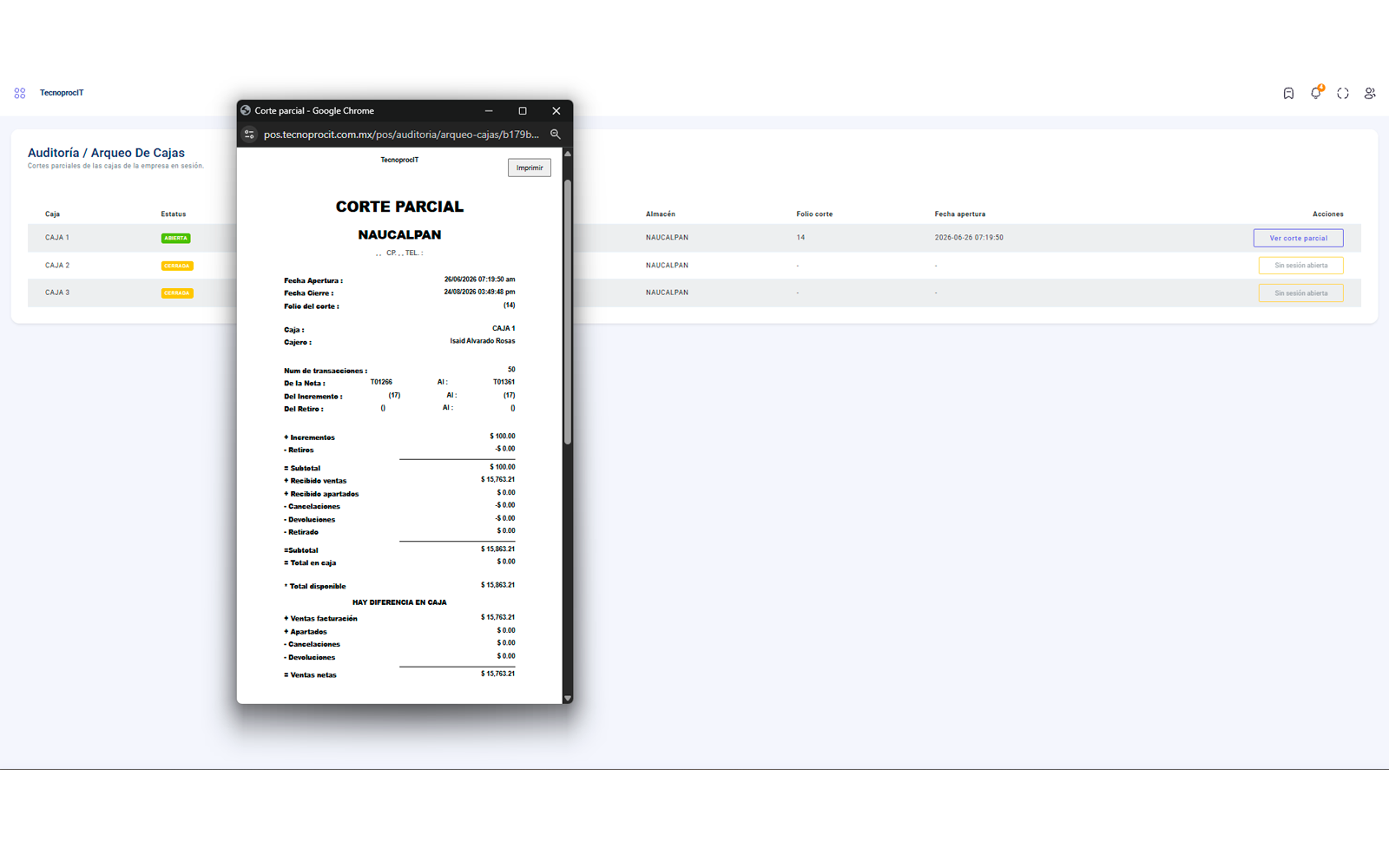Toggle fullscreen mode icon in header
The height and width of the screenshot is (868, 1389).
pos(1343,93)
